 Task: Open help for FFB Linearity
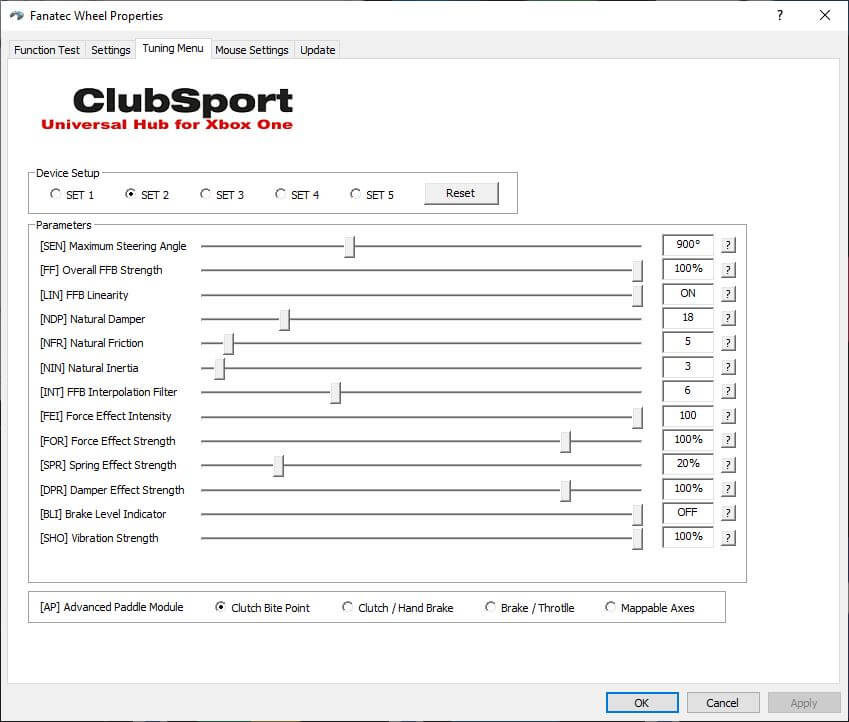click(x=728, y=294)
